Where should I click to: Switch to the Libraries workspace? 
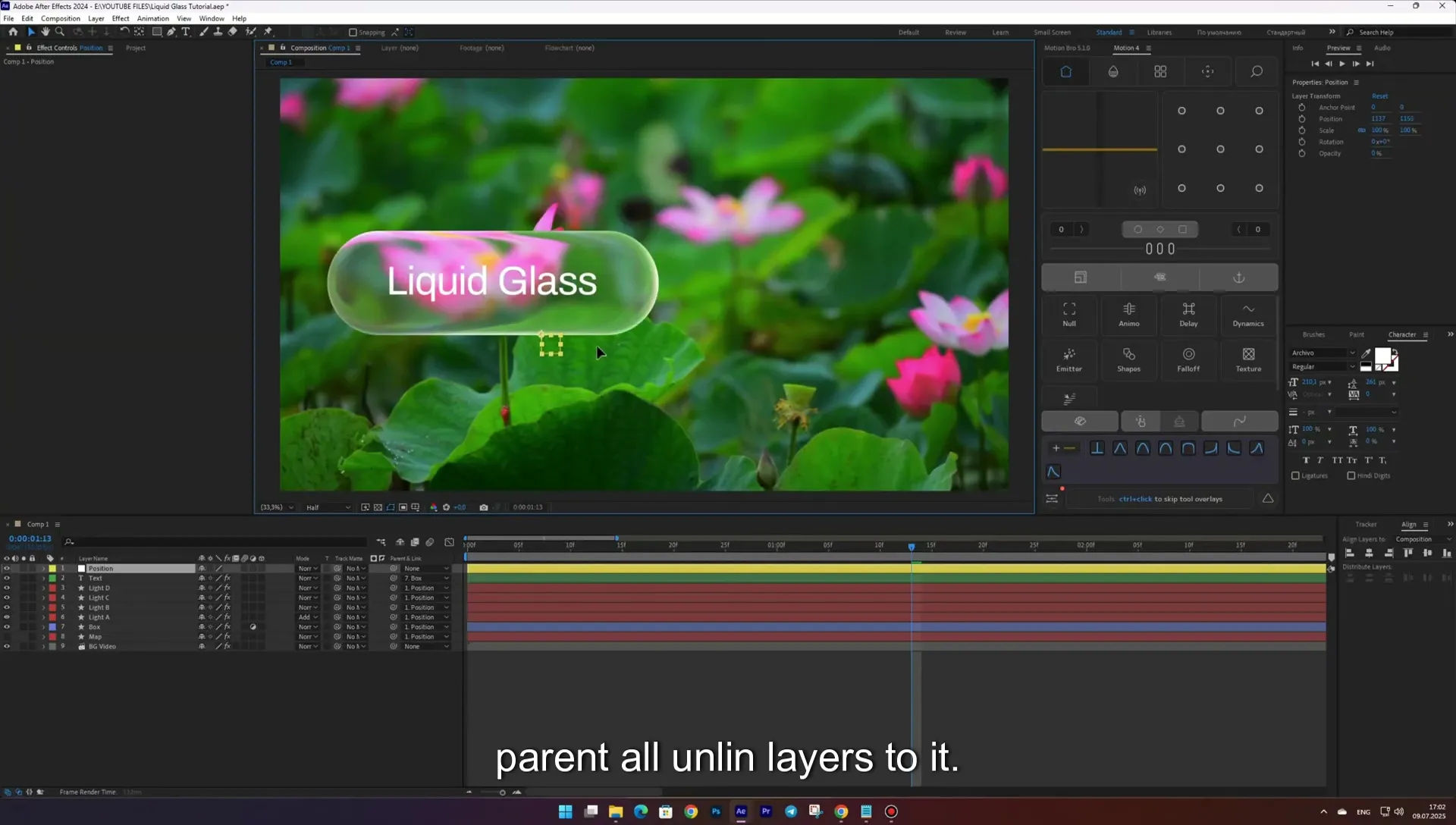[x=1159, y=33]
